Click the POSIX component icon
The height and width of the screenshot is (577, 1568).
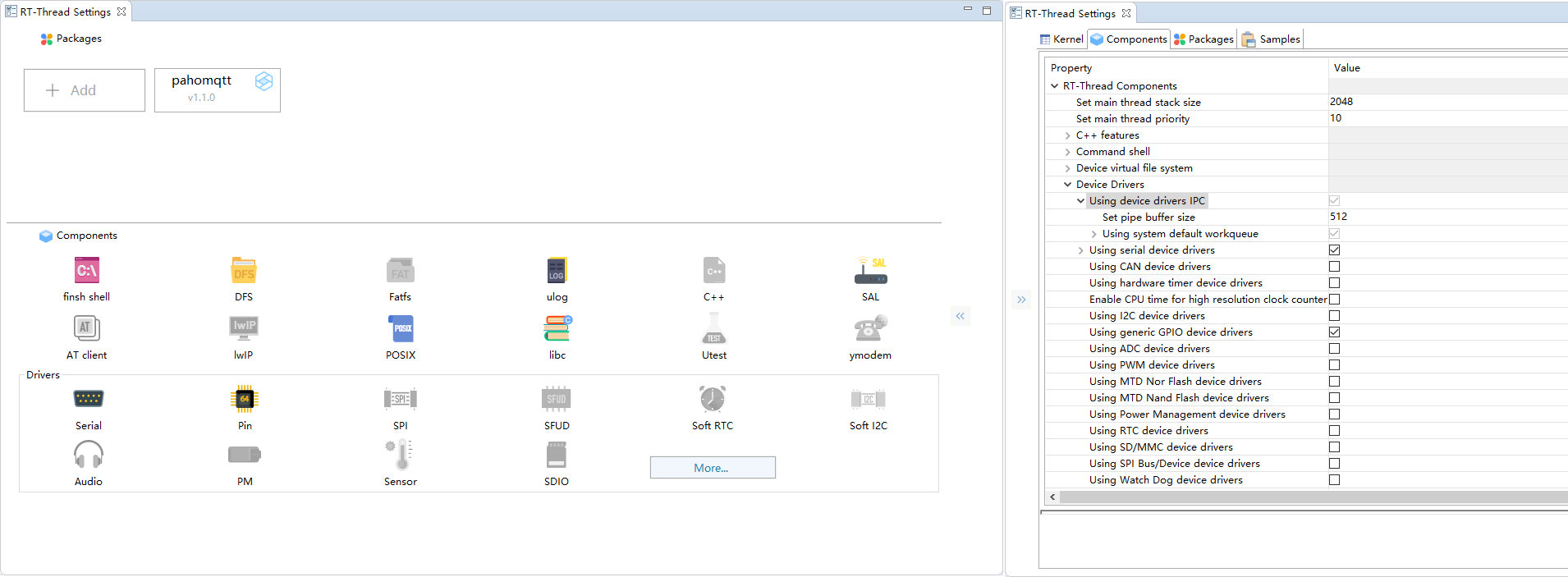point(401,328)
